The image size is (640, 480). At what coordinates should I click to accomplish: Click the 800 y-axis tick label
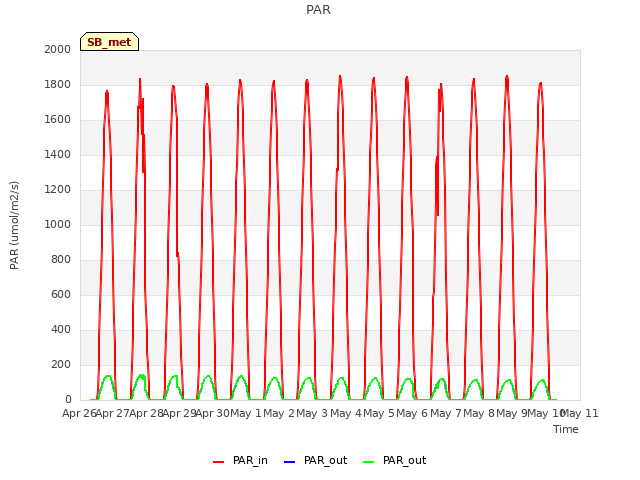click(61, 260)
